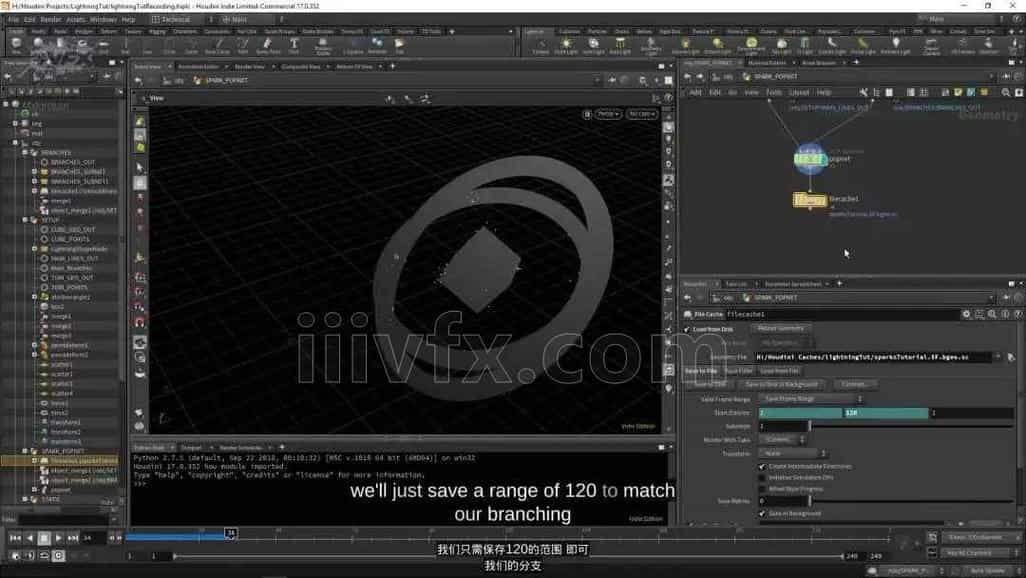
Task: Toggle the Load from Disk checkbox
Action: [686, 329]
